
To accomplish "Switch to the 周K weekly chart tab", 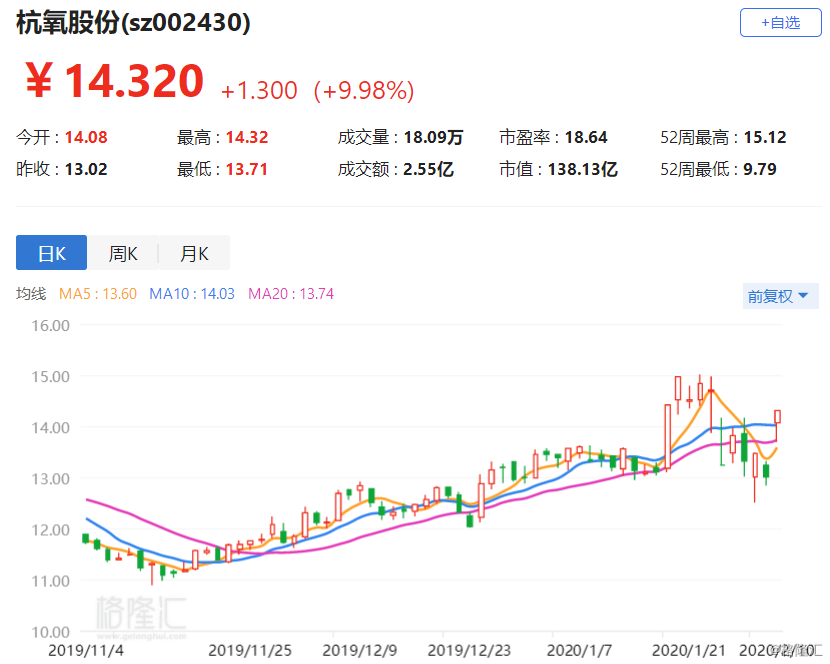I will (x=123, y=253).
